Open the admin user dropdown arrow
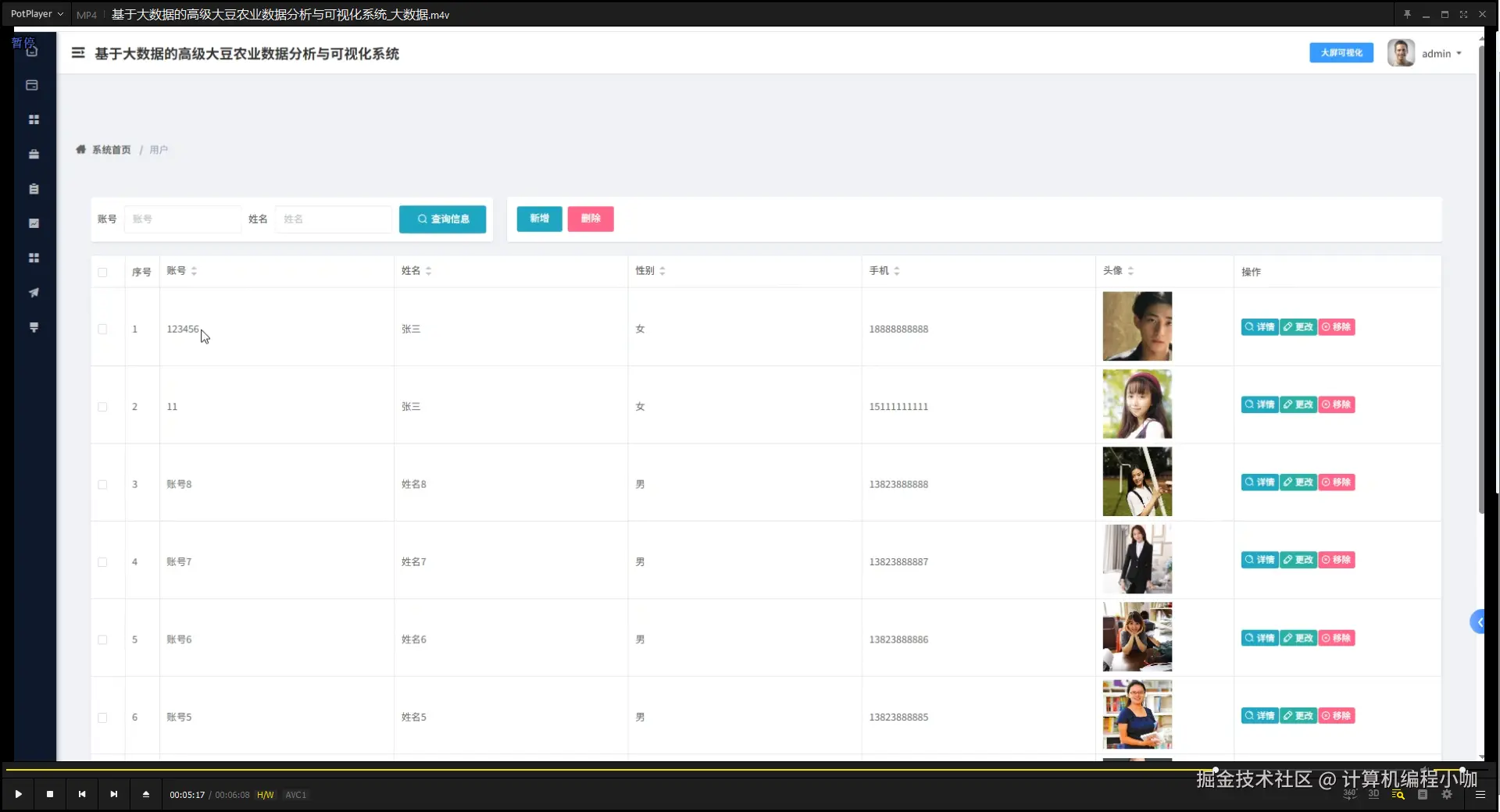This screenshot has height=812, width=1500. [1459, 53]
